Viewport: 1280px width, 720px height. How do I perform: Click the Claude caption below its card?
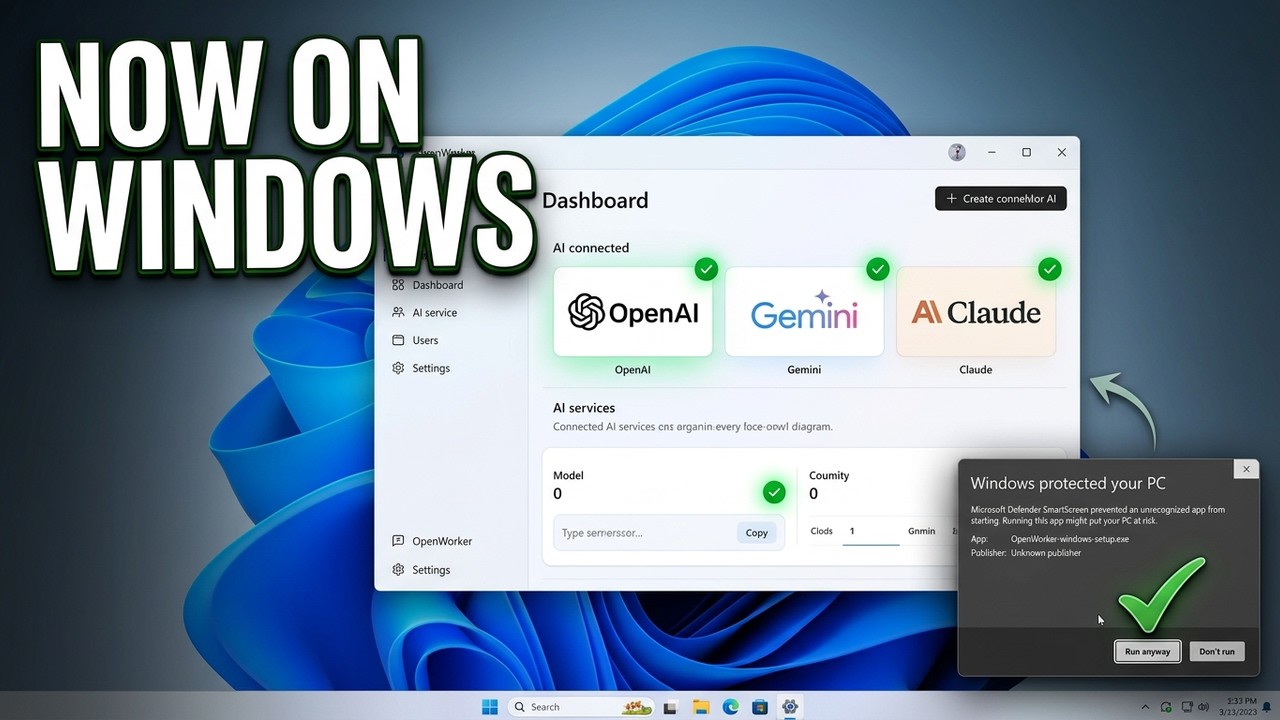point(976,370)
